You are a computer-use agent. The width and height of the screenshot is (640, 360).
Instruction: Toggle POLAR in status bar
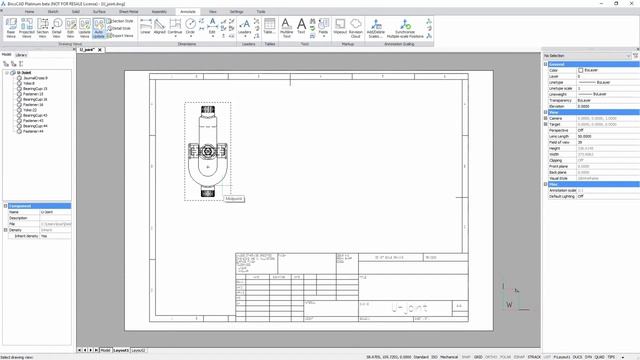(x=505, y=357)
